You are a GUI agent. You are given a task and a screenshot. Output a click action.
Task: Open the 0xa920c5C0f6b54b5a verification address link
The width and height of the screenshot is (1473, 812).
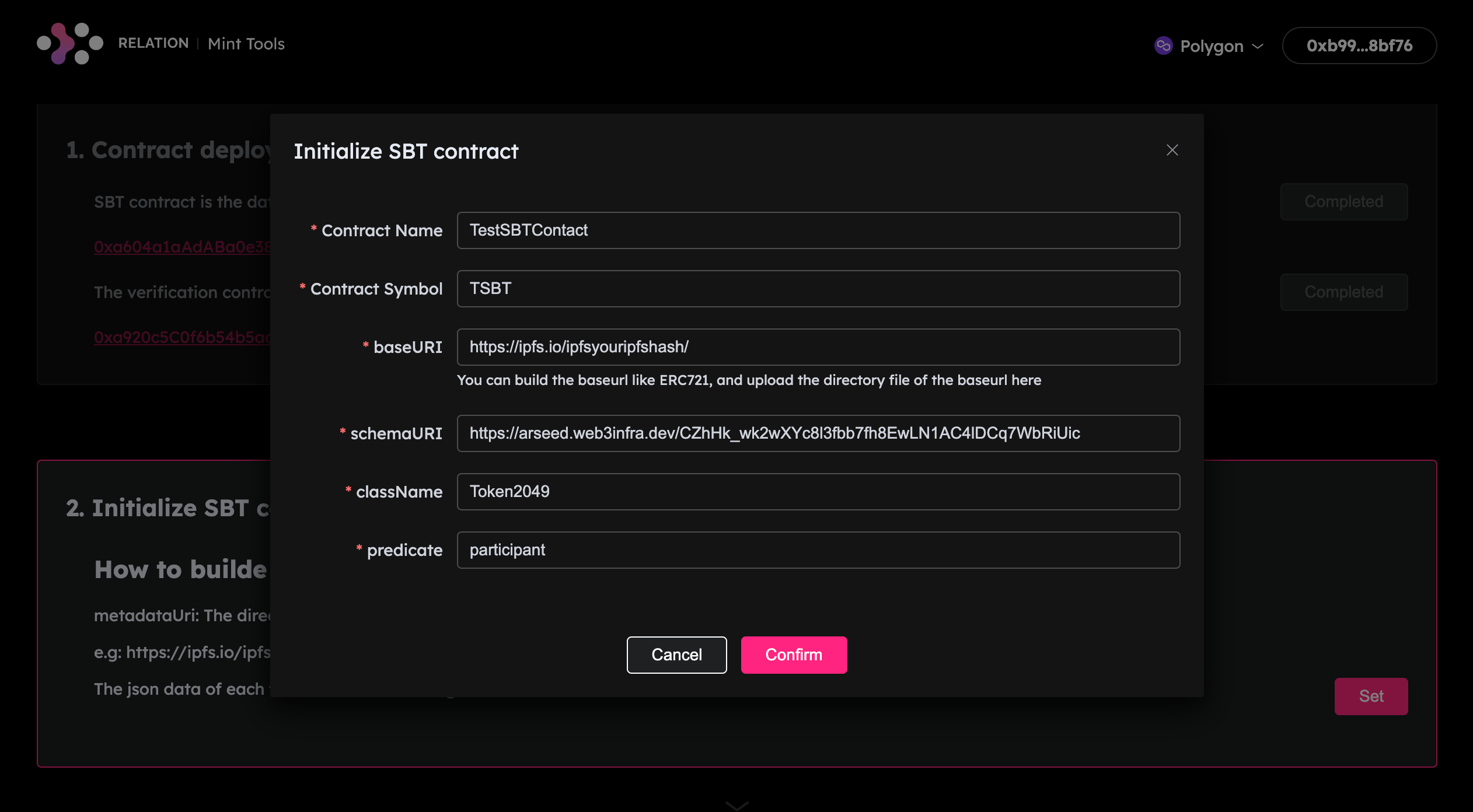182,337
